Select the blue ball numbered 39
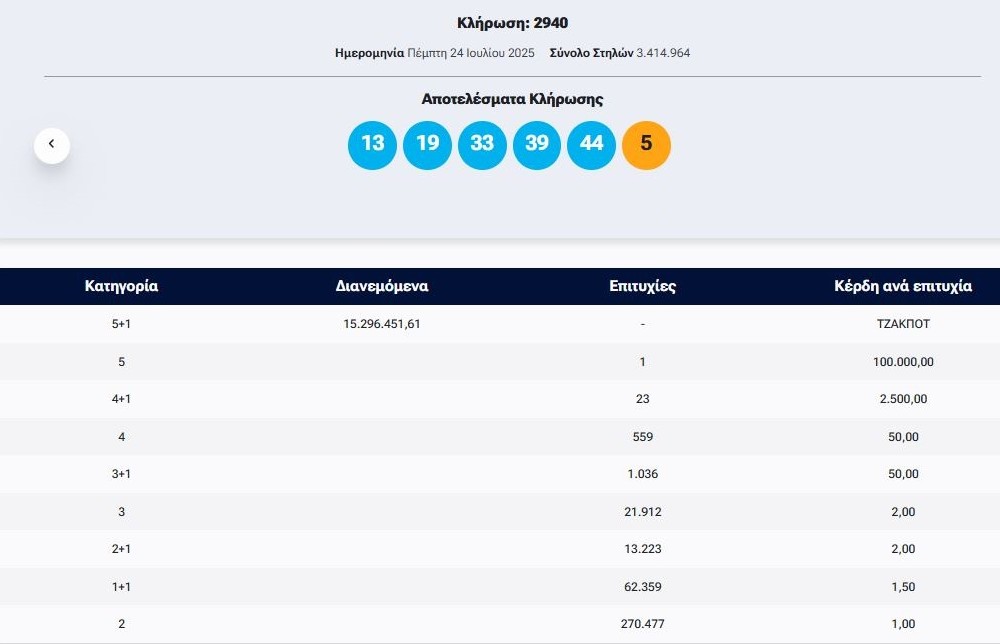 [537, 144]
